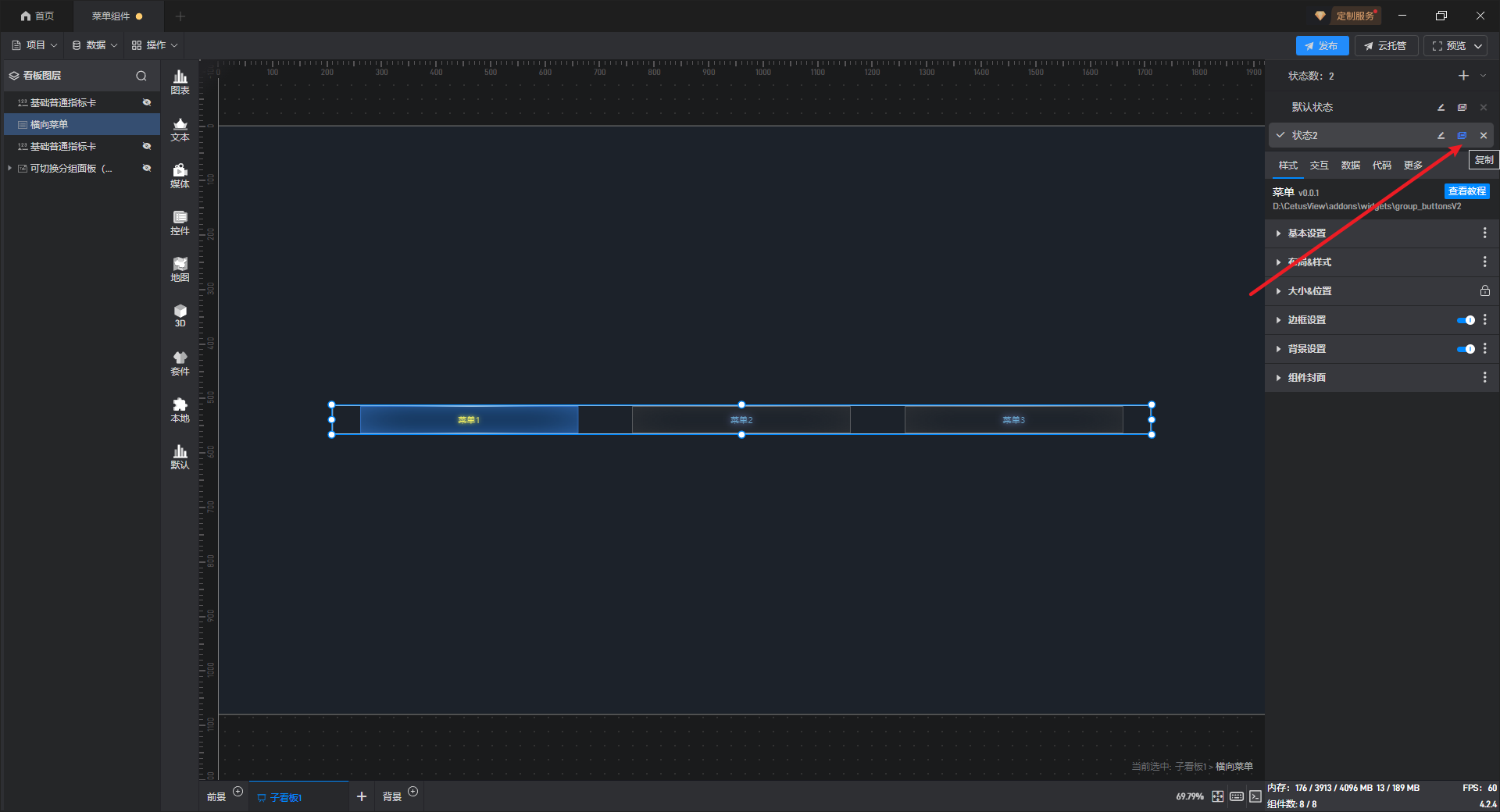The height and width of the screenshot is (812, 1500).
Task: Open the 数据 menu
Action: (95, 45)
